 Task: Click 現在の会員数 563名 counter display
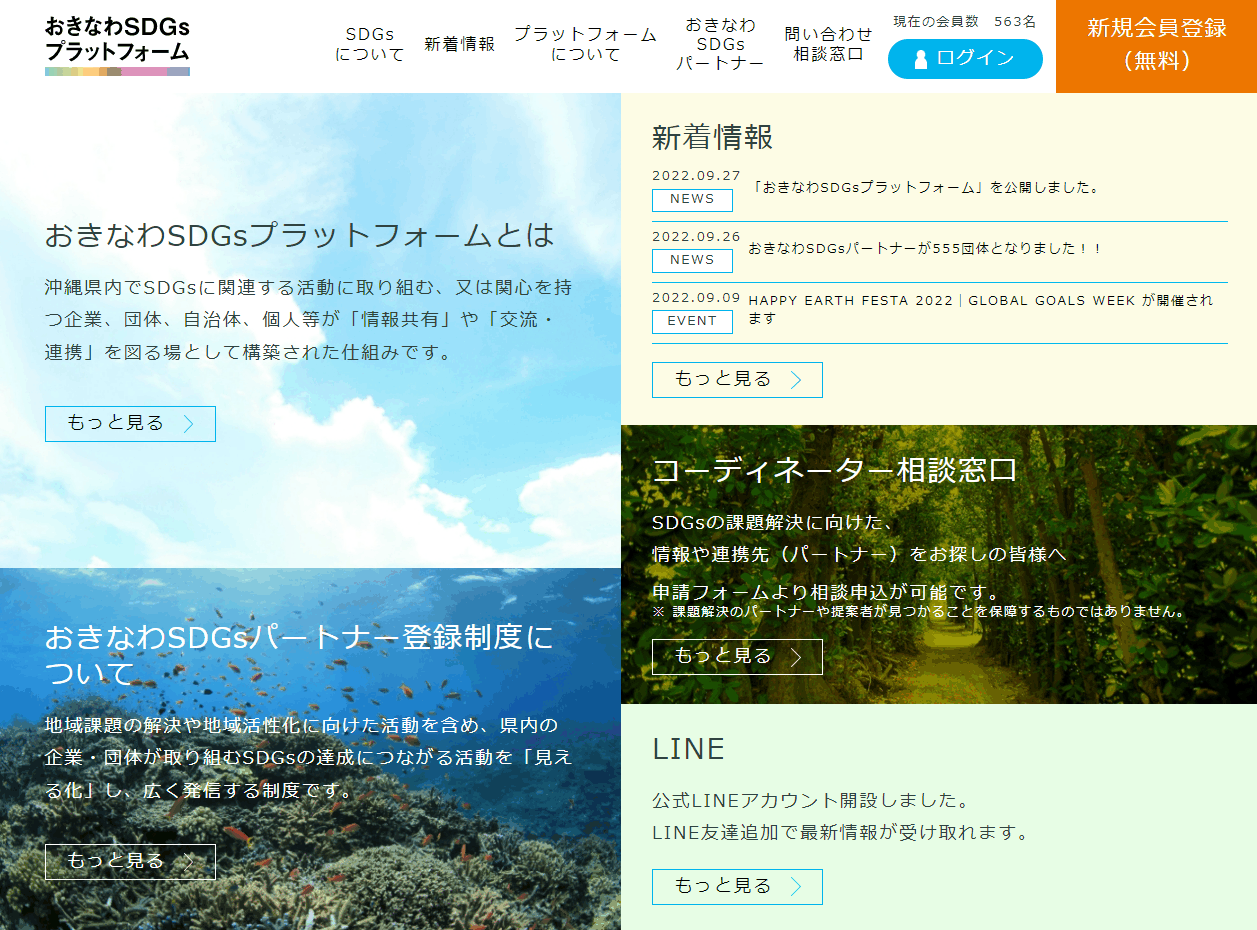[x=964, y=20]
